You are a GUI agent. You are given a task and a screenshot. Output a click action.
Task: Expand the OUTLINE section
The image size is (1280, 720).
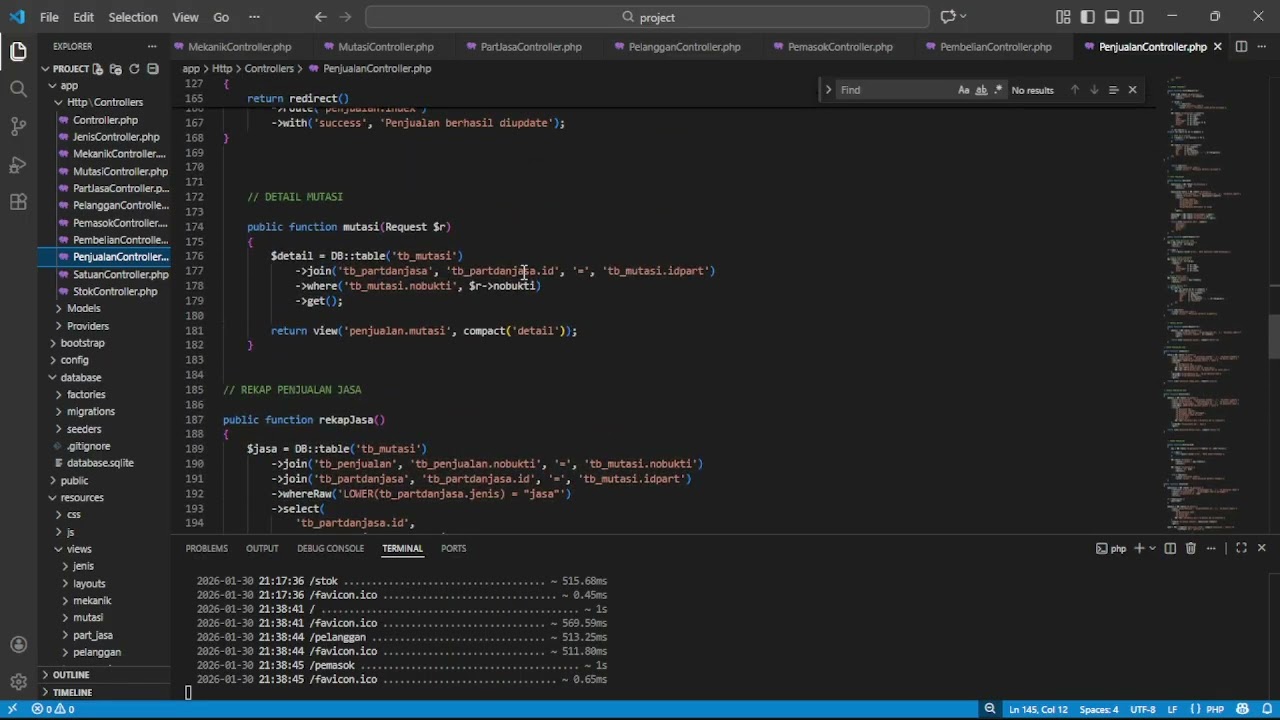pyautogui.click(x=45, y=675)
